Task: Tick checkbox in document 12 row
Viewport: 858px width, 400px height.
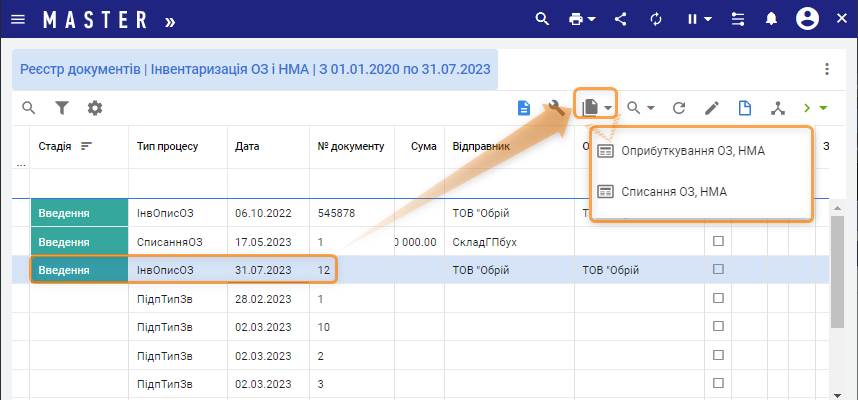Action: click(717, 269)
